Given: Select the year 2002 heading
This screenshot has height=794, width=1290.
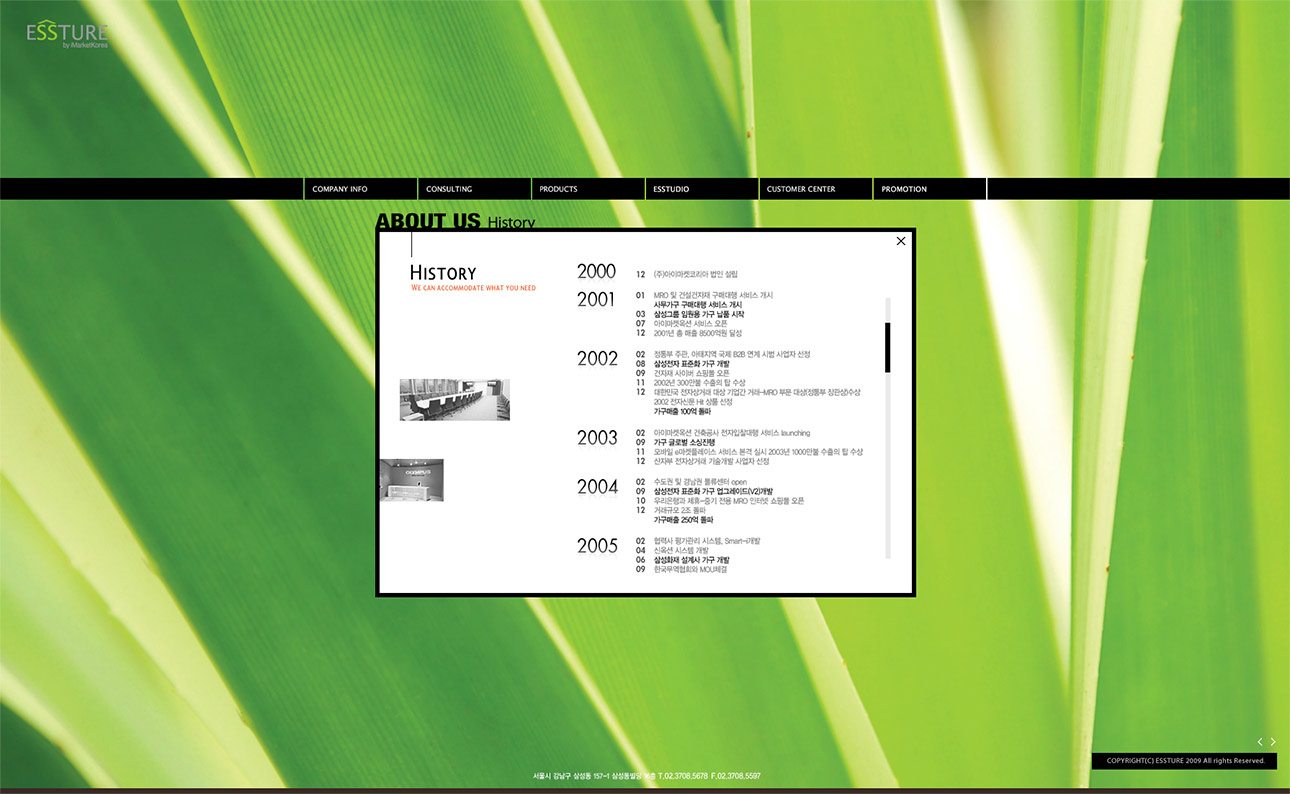Looking at the screenshot, I should pos(598,359).
